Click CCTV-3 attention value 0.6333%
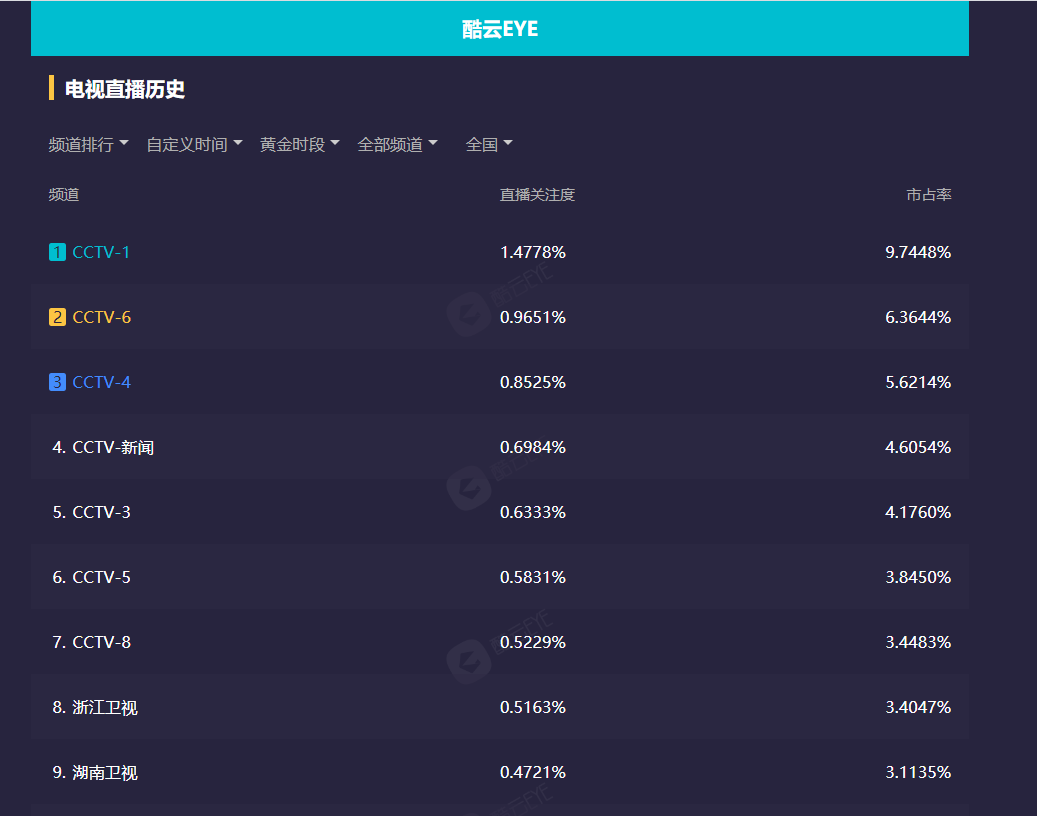The image size is (1037, 816). (533, 512)
